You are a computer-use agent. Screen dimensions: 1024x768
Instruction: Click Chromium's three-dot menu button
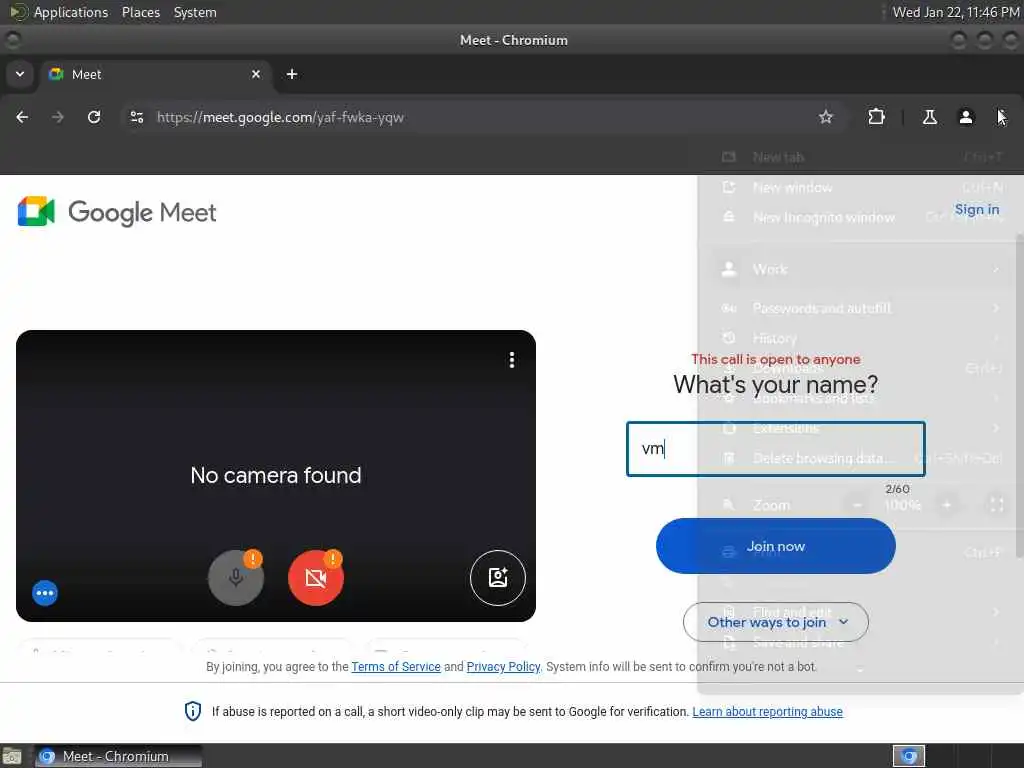click(1000, 117)
